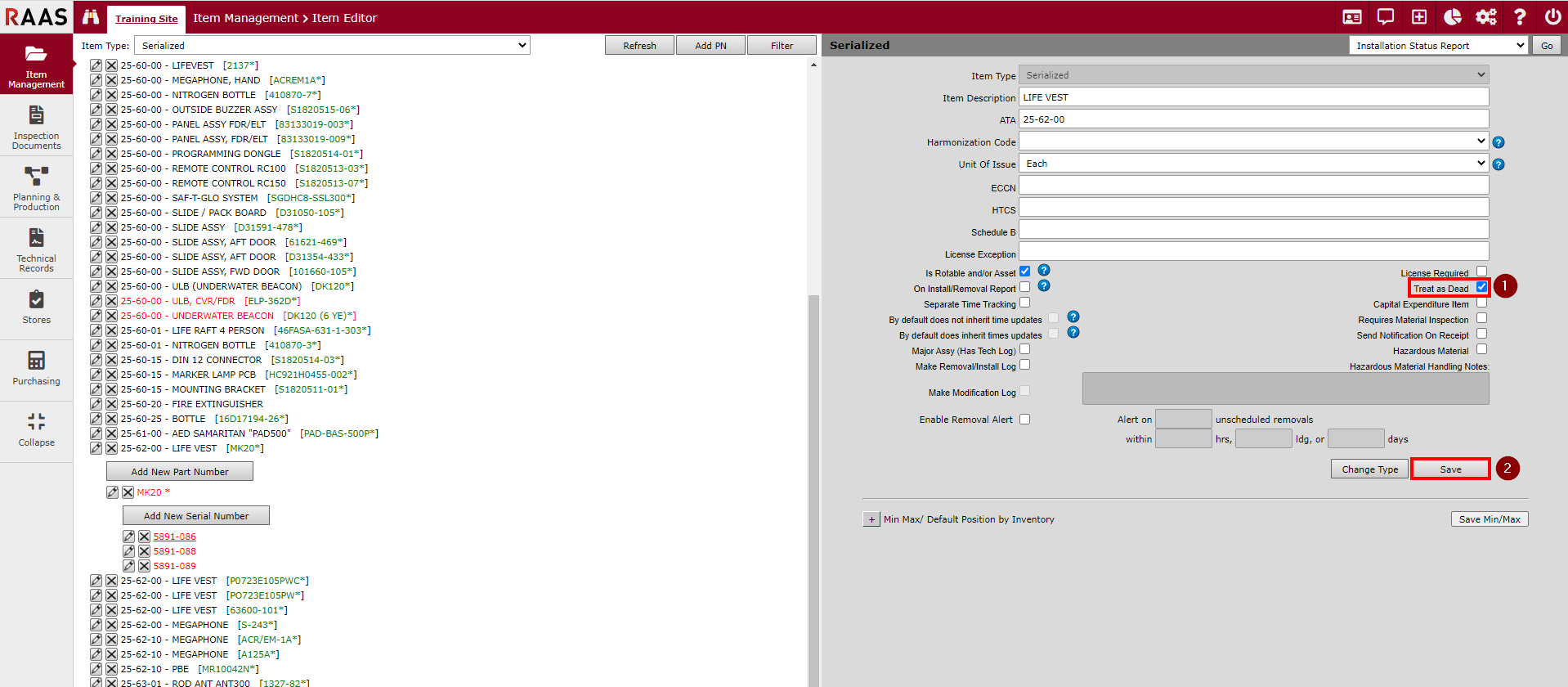Open the power/logout icon

coord(1552,17)
